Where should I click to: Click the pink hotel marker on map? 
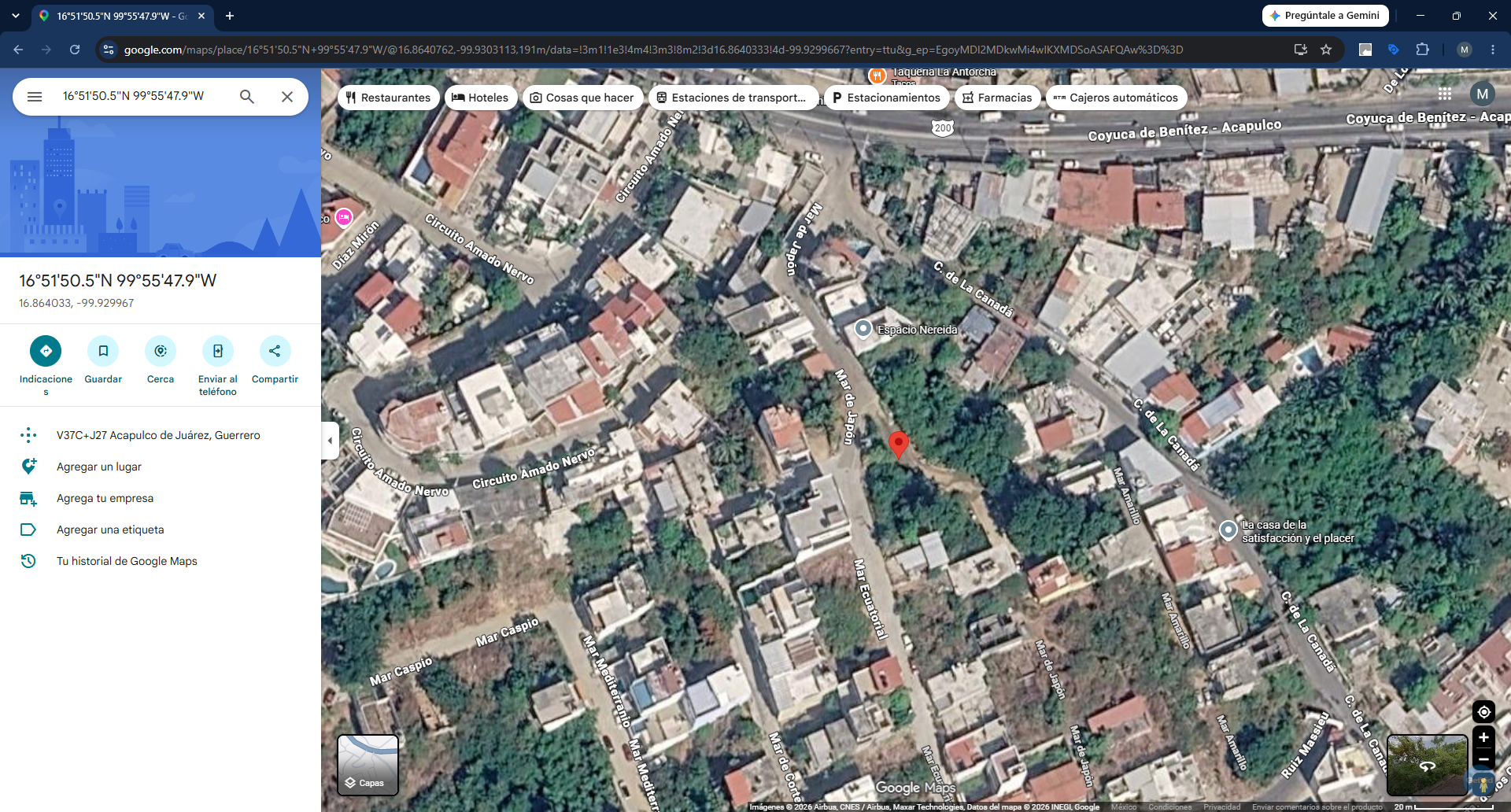click(344, 217)
